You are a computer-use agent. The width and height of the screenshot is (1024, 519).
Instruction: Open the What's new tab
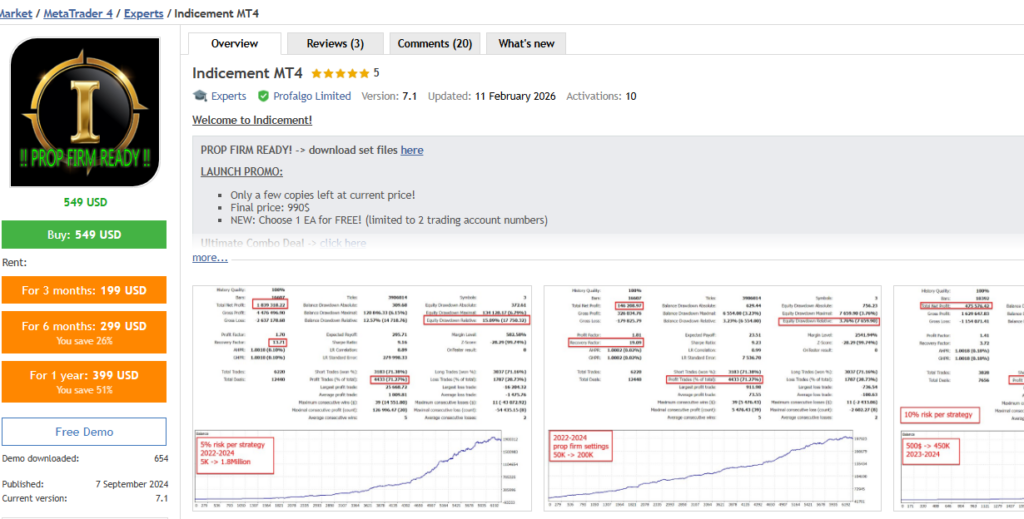(x=526, y=44)
